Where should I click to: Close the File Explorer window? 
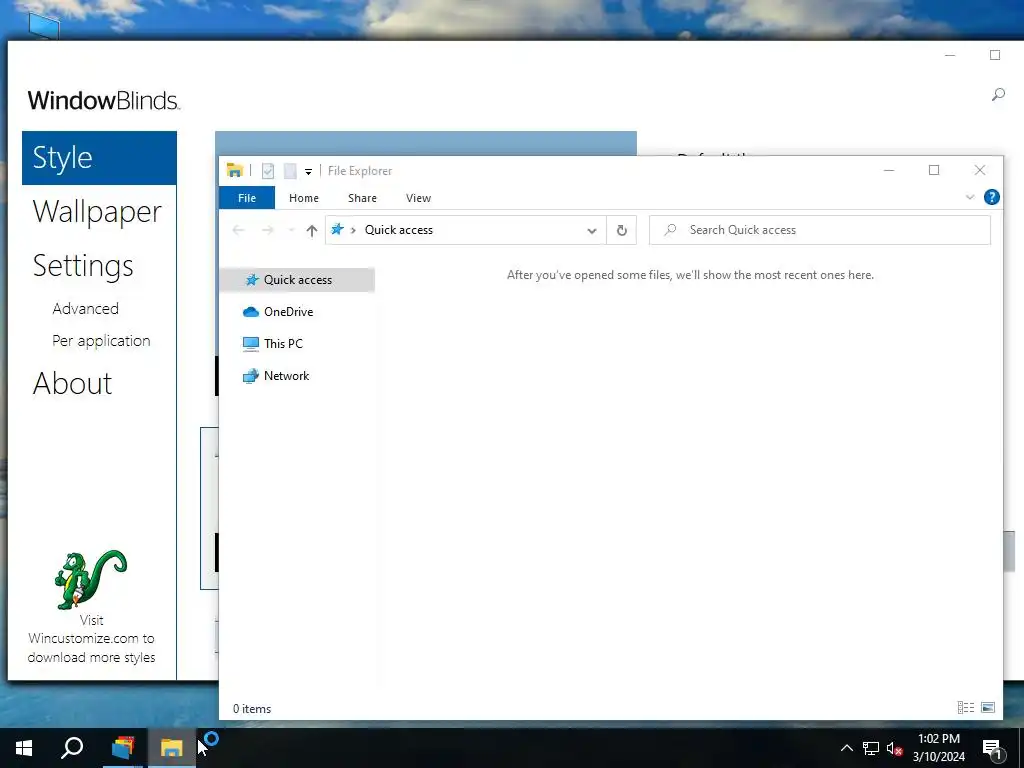tap(980, 170)
